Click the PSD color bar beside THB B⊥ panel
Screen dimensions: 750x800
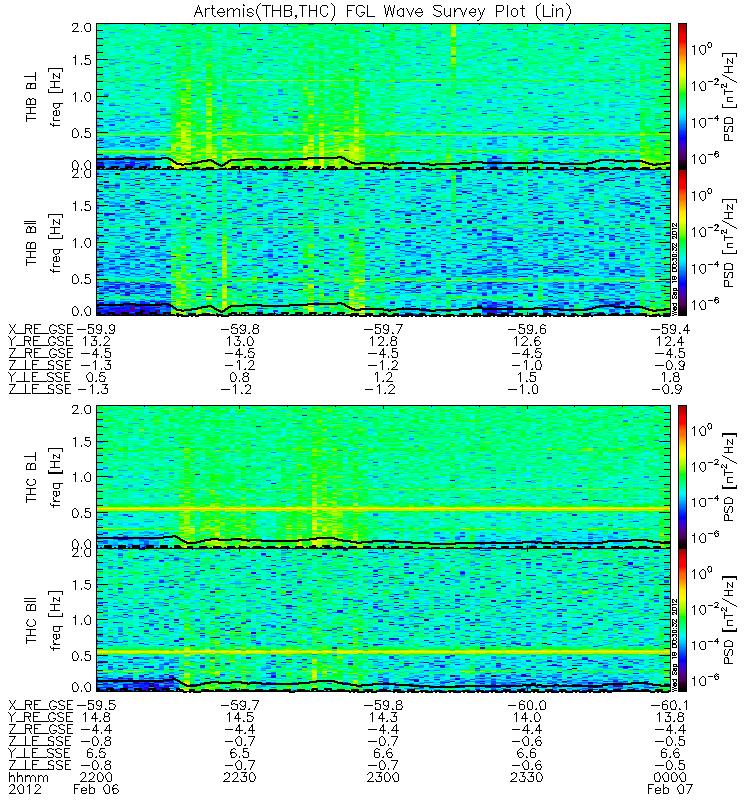682,96
